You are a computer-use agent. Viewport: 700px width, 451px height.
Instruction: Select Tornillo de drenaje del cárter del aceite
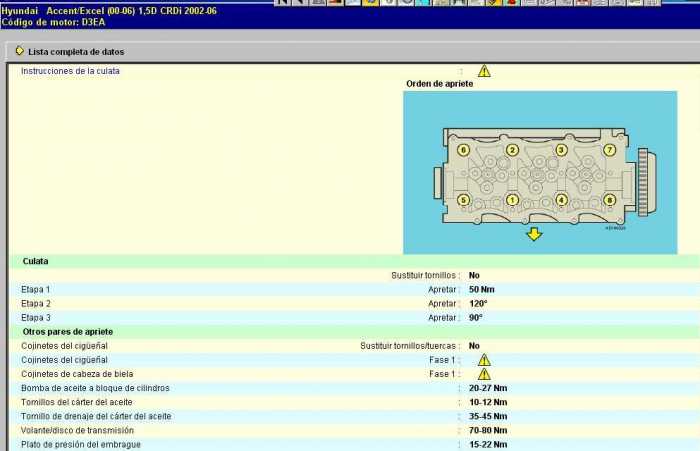pyautogui.click(x=96, y=417)
